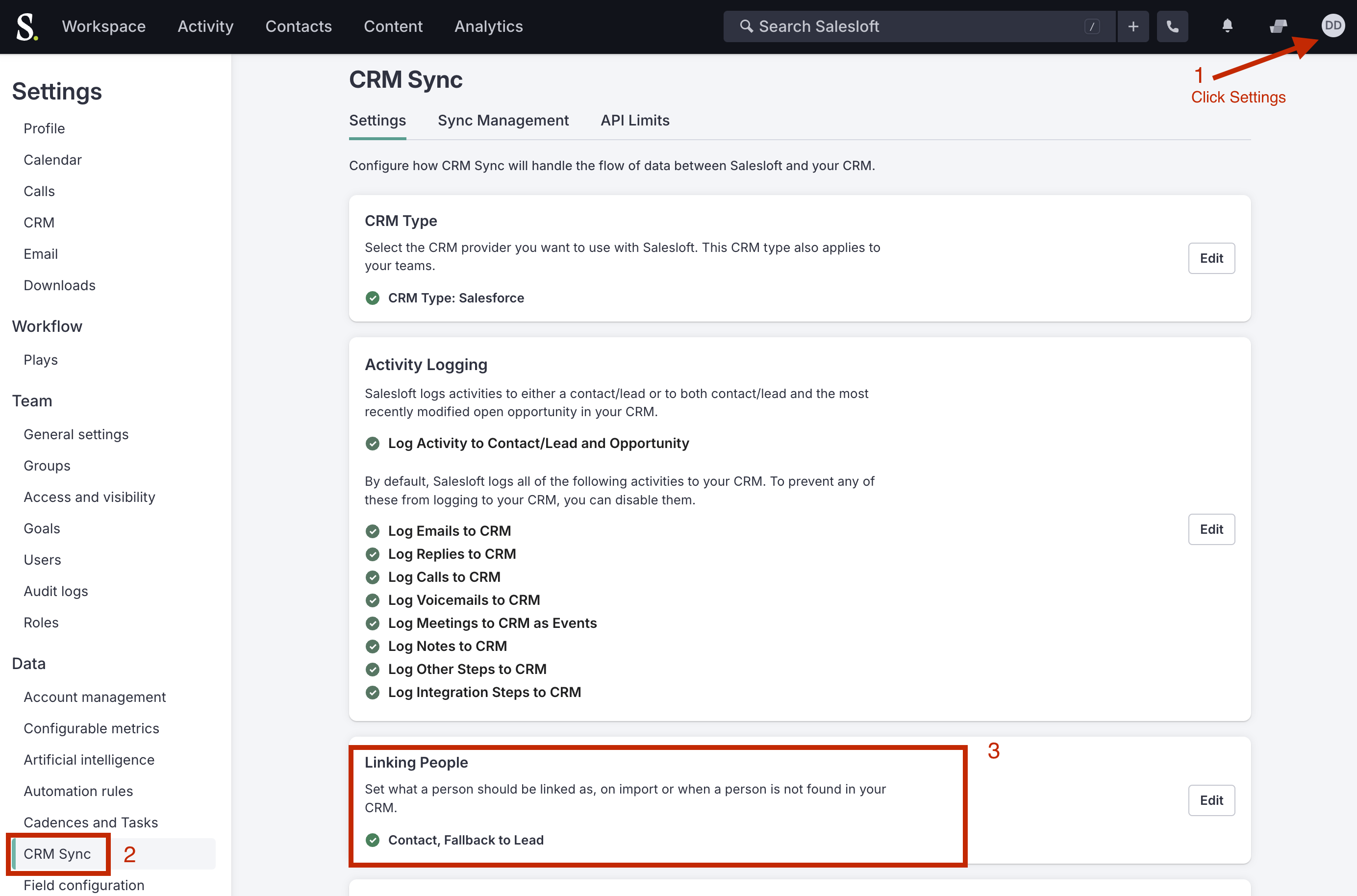This screenshot has width=1357, height=896.
Task: Click the Log Other Steps to CRM text
Action: click(467, 669)
